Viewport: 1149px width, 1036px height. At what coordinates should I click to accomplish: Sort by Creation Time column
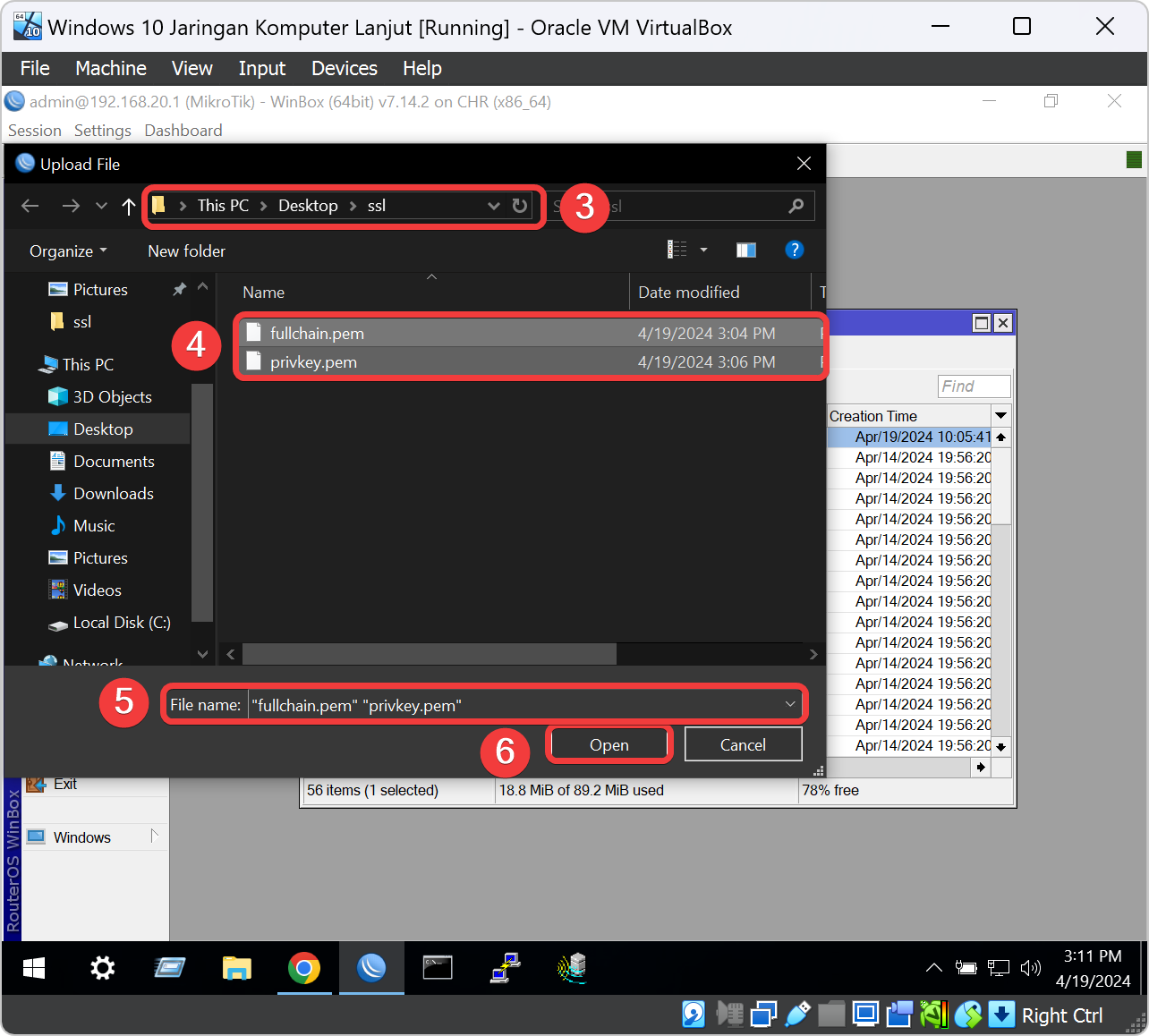point(909,416)
